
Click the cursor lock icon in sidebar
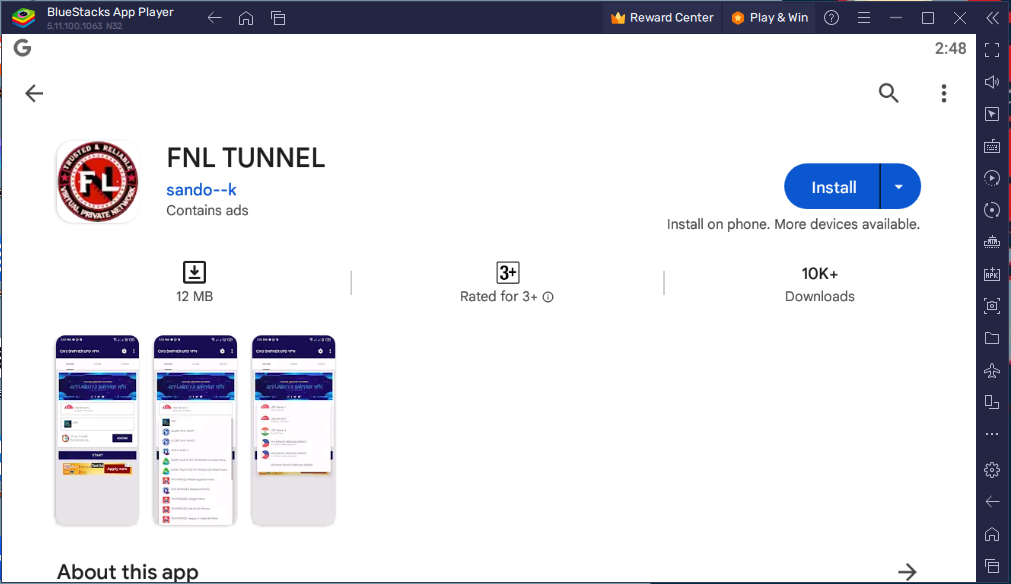click(x=992, y=114)
